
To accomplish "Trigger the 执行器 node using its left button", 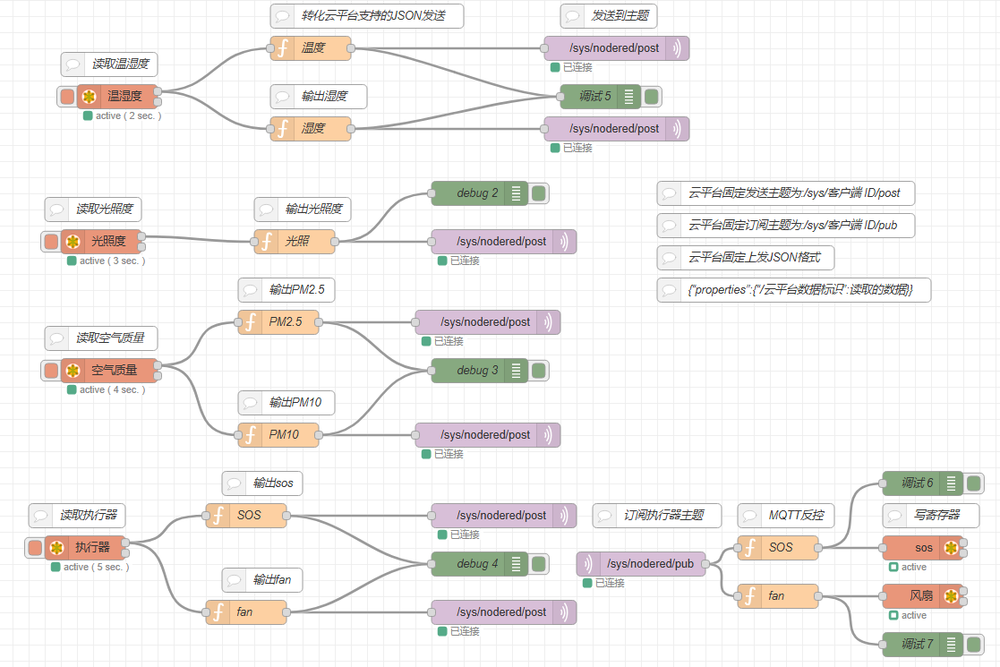I will pos(35,548).
